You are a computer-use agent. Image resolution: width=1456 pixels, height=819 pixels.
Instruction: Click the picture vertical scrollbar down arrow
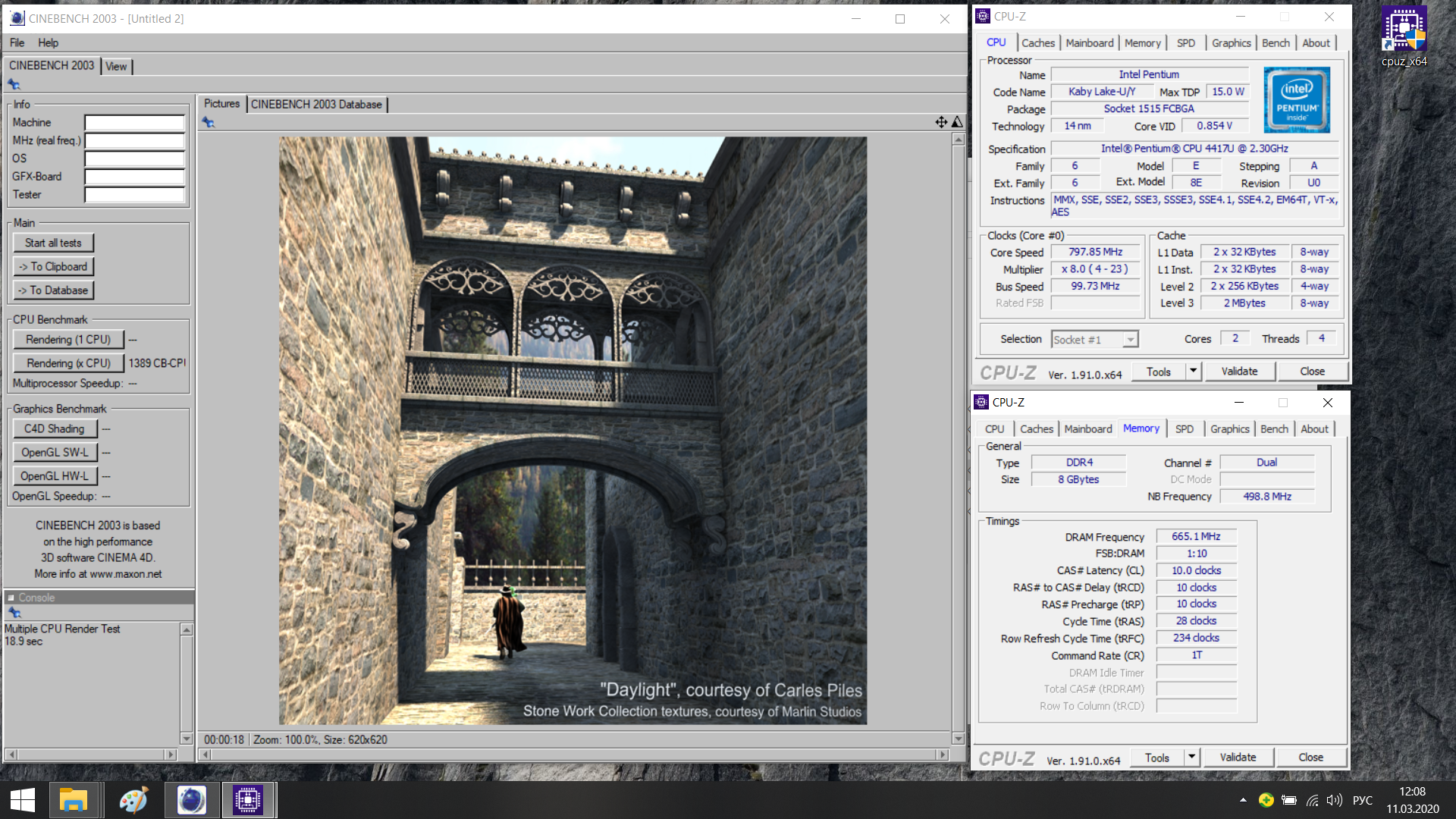click(958, 738)
